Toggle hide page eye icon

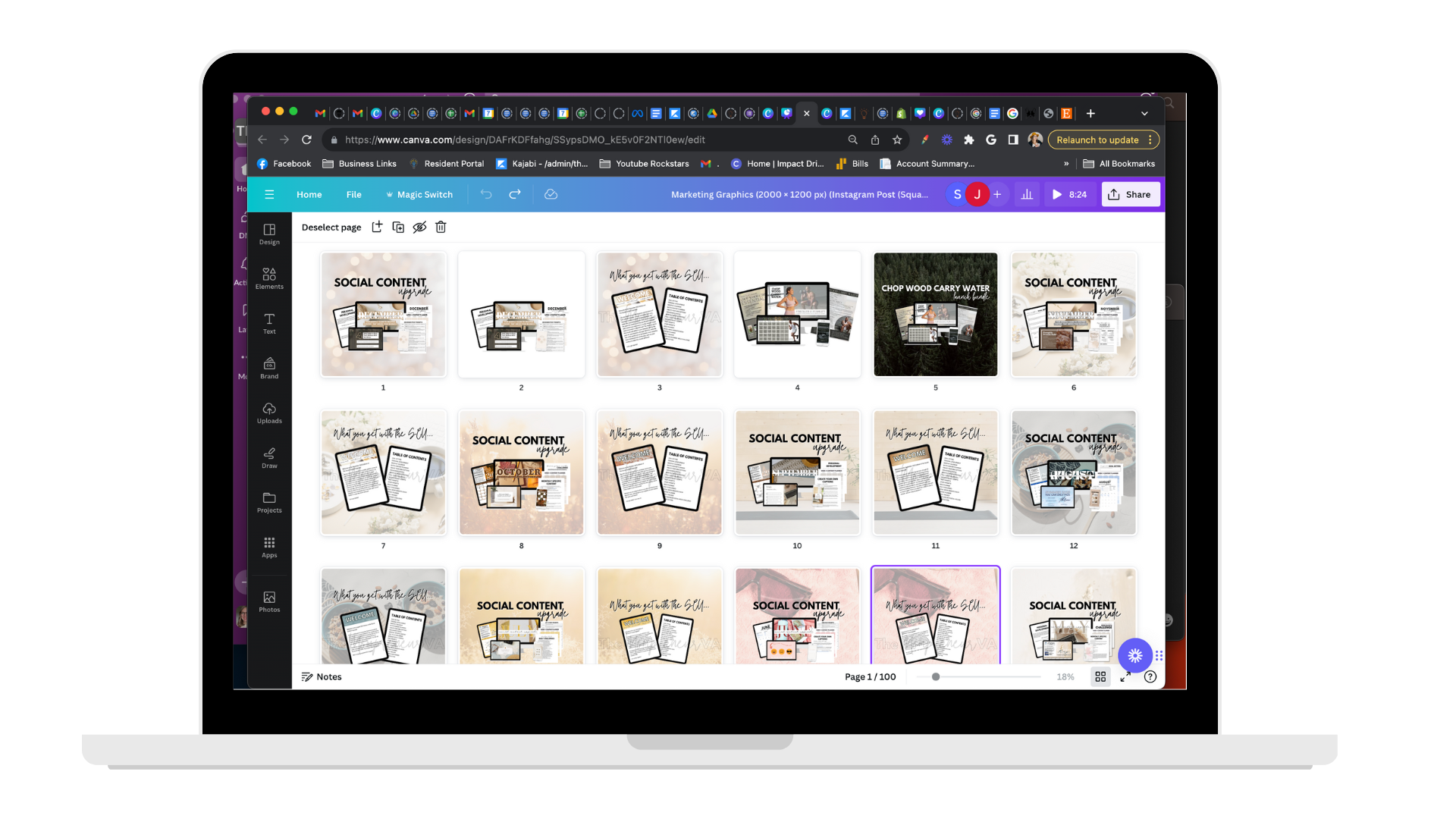coord(419,227)
